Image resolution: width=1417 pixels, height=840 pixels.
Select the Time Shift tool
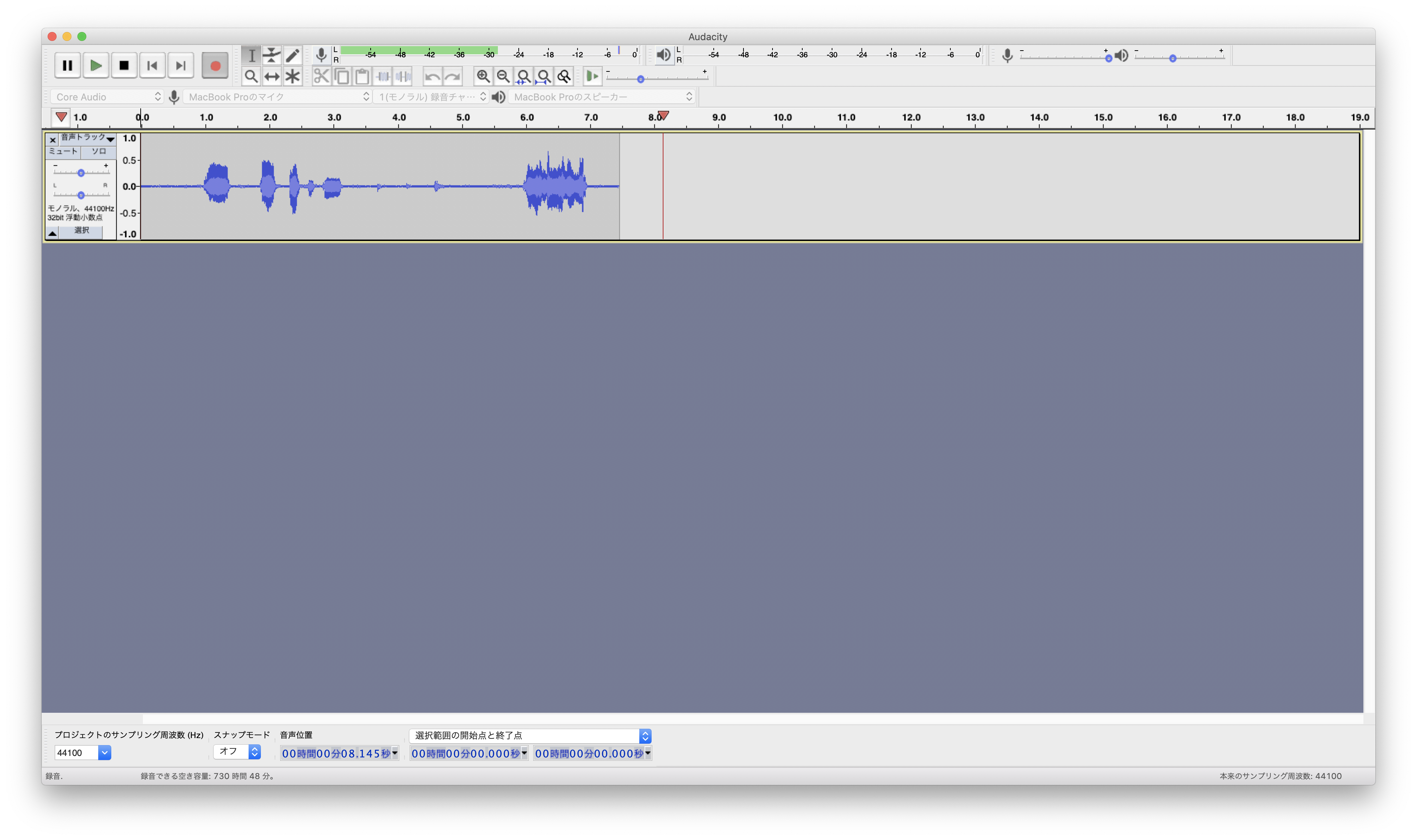(x=272, y=76)
